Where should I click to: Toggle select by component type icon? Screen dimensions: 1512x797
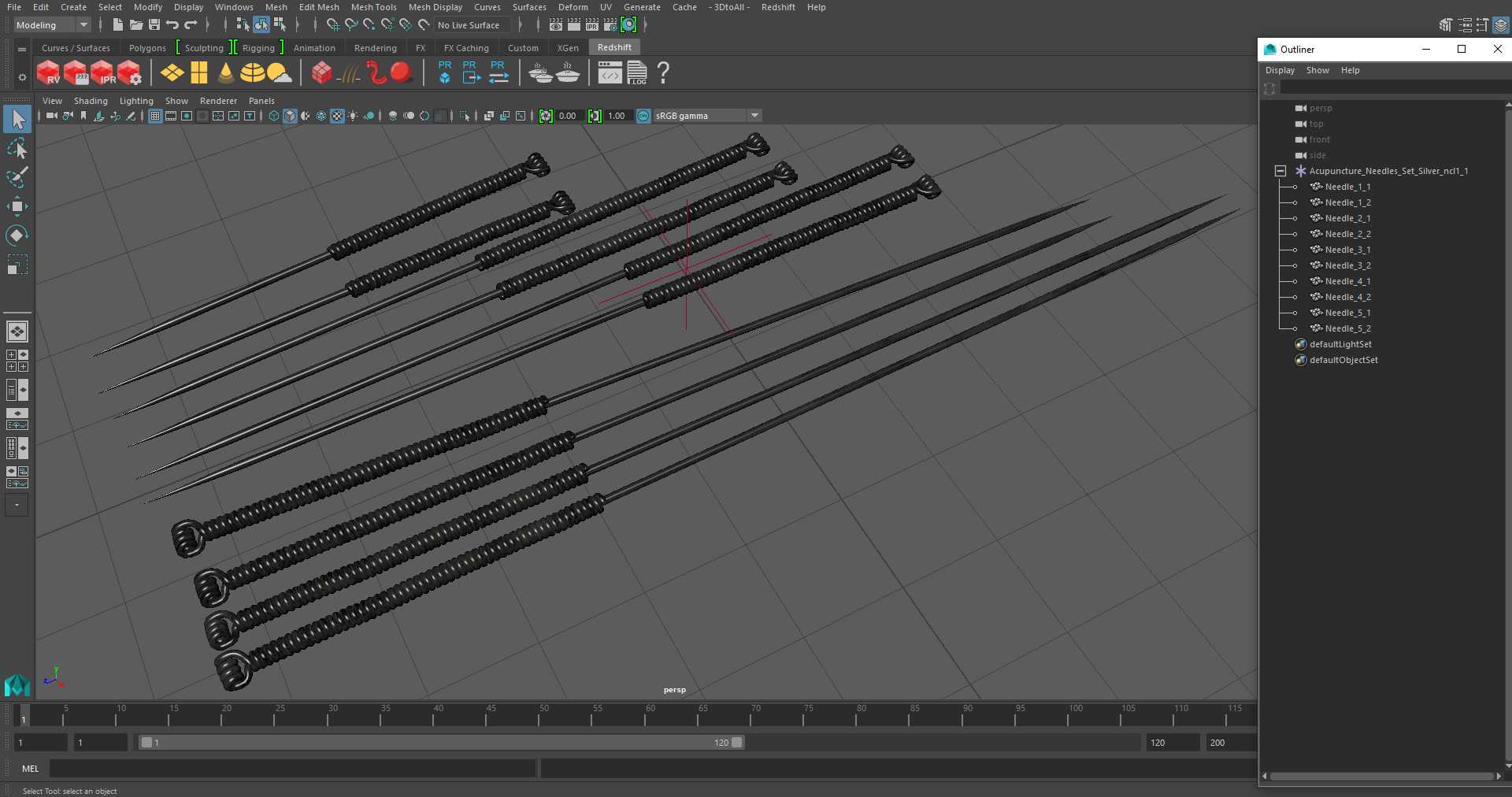coord(280,25)
